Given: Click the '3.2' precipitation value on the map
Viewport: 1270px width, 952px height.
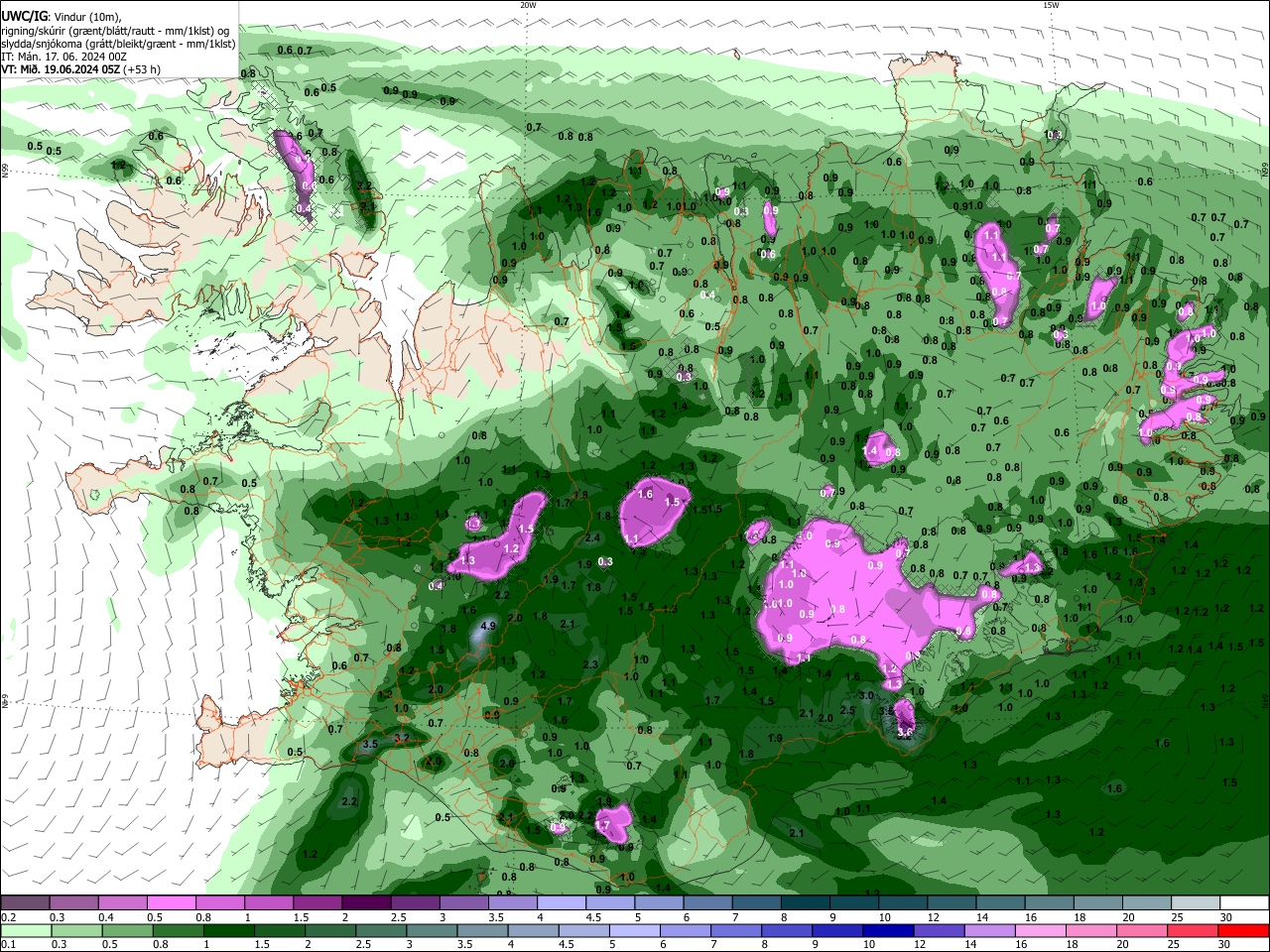Looking at the screenshot, I should [402, 738].
